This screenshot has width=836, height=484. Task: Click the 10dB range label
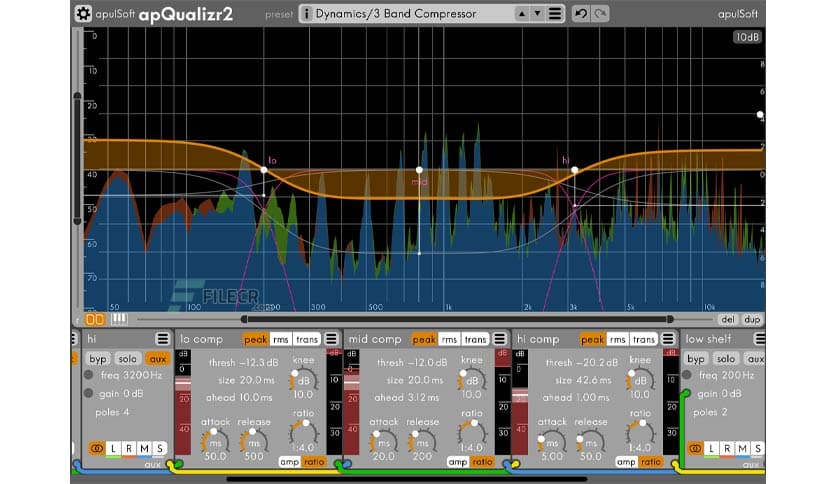pos(746,37)
